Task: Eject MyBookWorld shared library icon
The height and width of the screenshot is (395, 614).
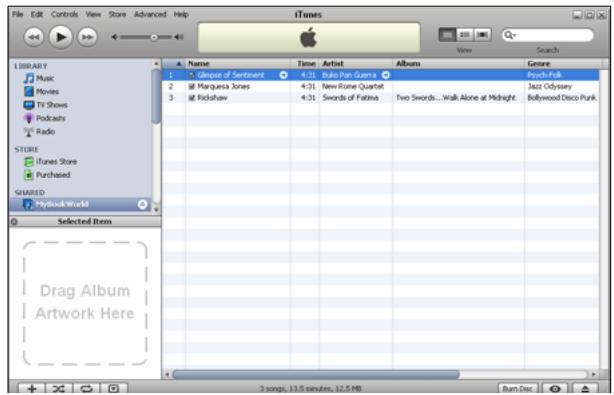Action: (143, 204)
